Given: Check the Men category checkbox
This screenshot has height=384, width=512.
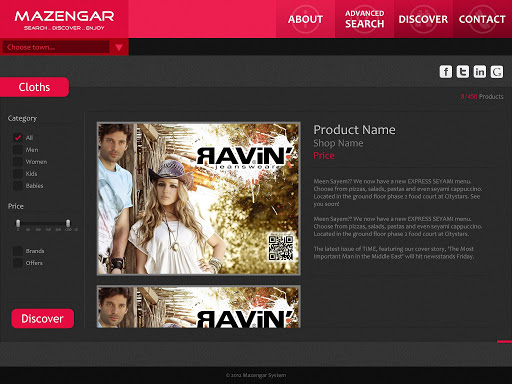Looking at the screenshot, I should click(18, 150).
